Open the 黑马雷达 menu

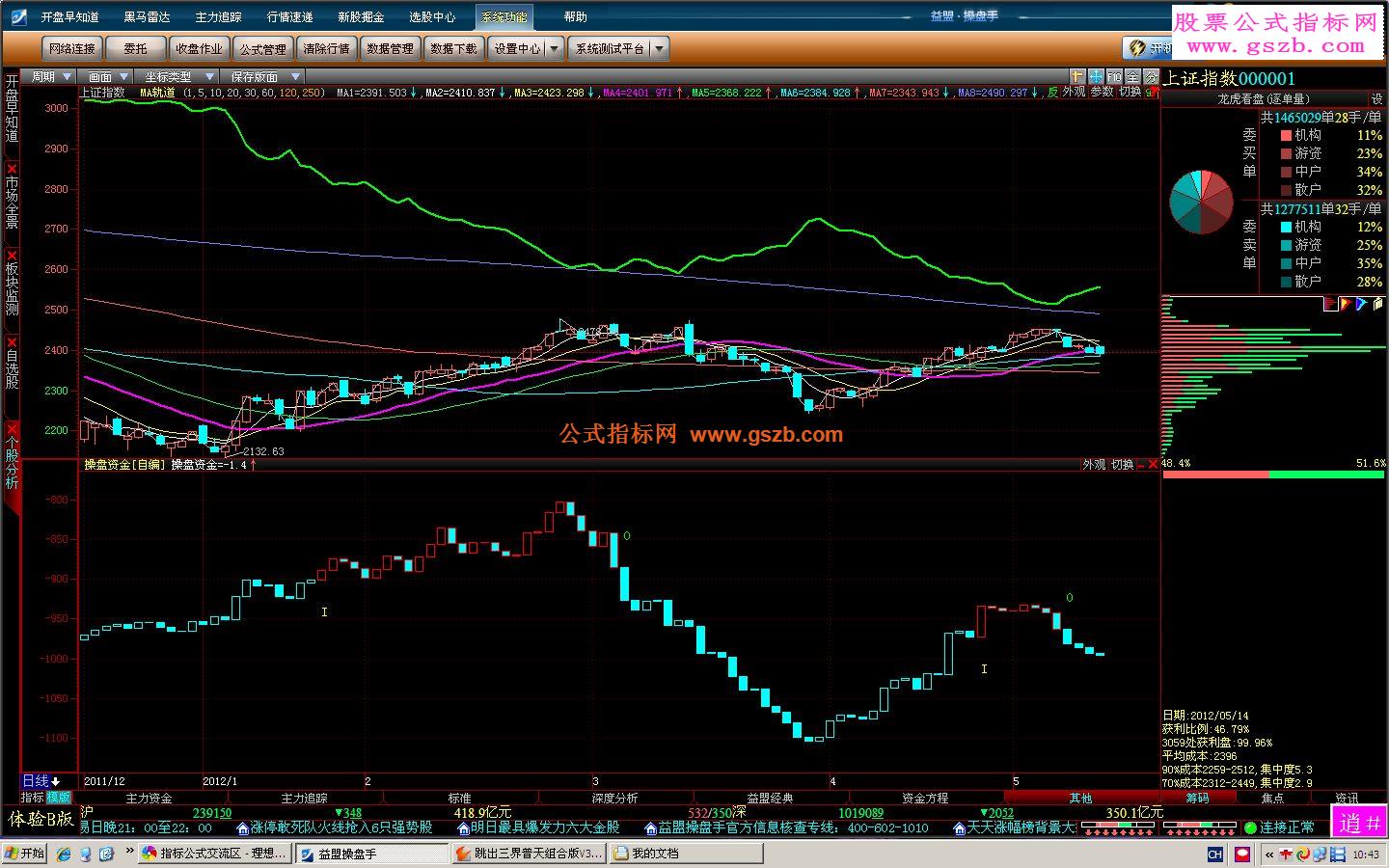click(147, 17)
